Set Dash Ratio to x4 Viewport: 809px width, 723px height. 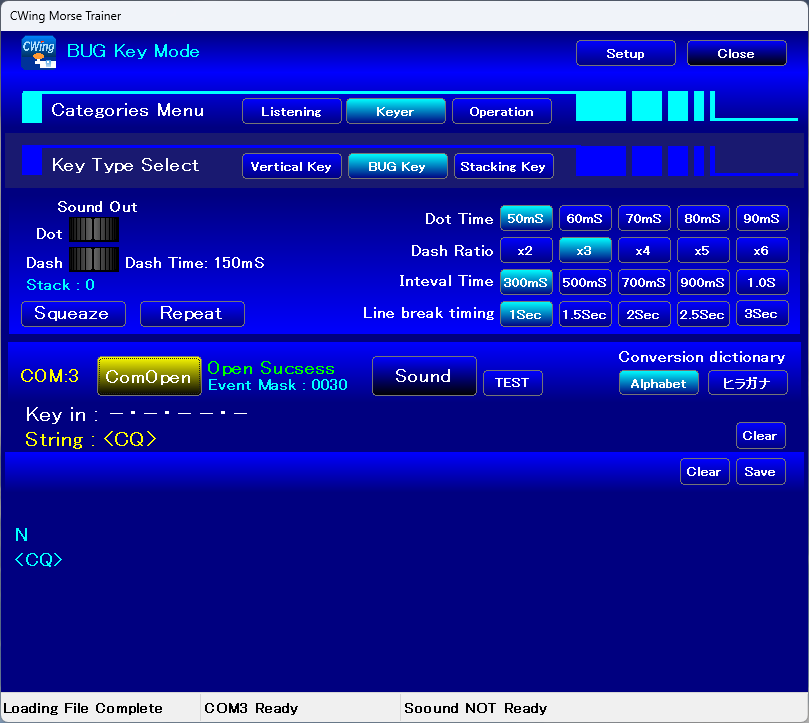tap(643, 250)
